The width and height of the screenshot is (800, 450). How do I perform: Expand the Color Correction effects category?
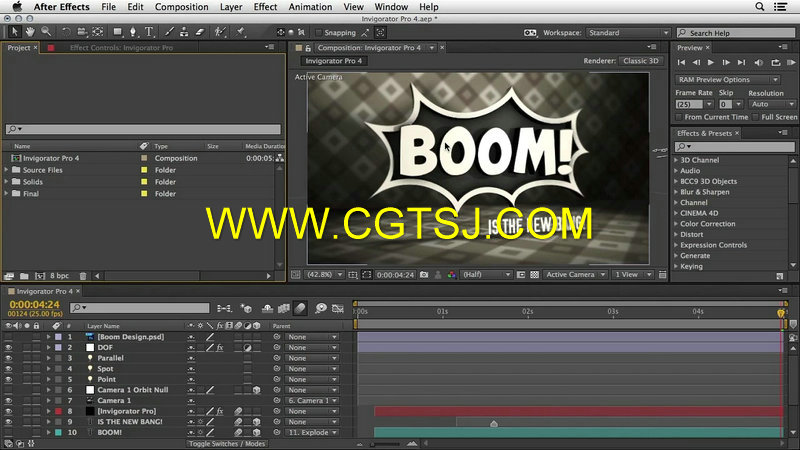click(x=677, y=224)
